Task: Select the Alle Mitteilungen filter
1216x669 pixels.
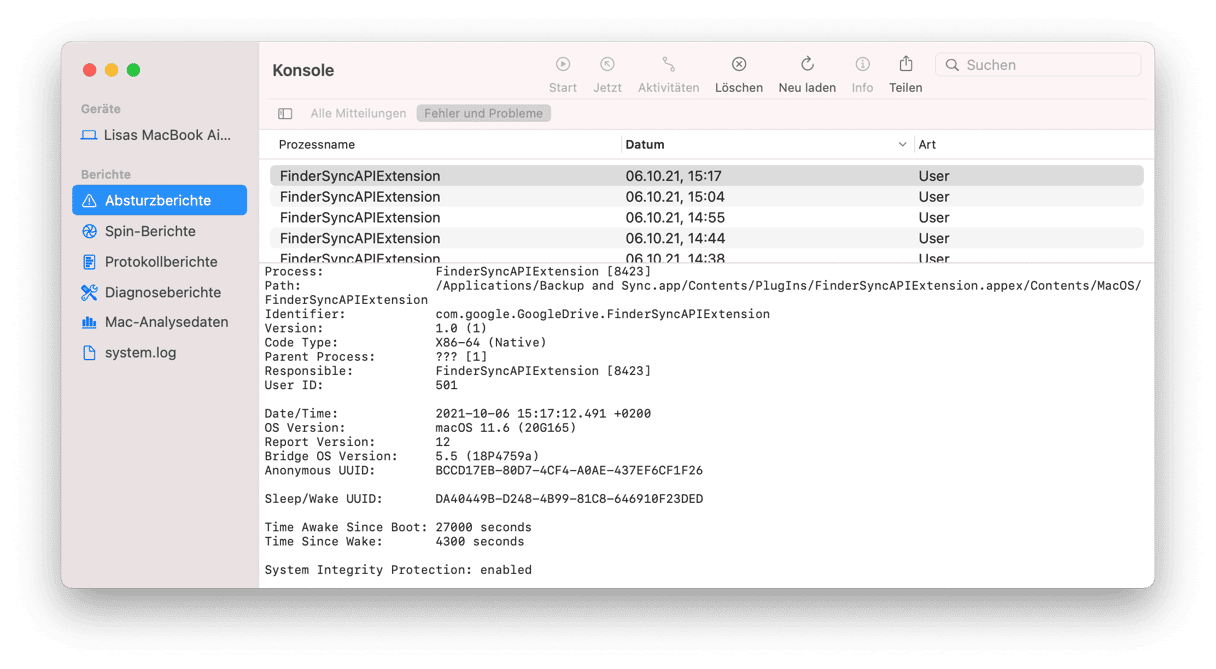Action: click(358, 114)
